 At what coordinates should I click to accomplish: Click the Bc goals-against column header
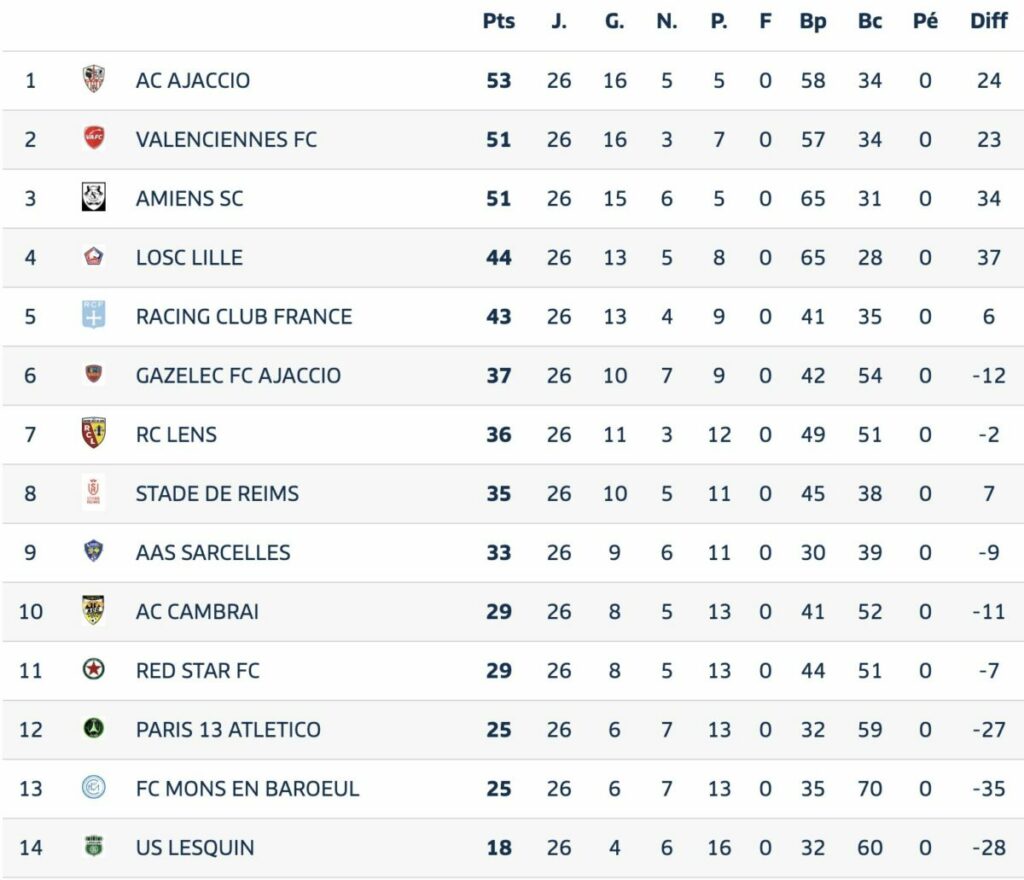click(x=870, y=21)
